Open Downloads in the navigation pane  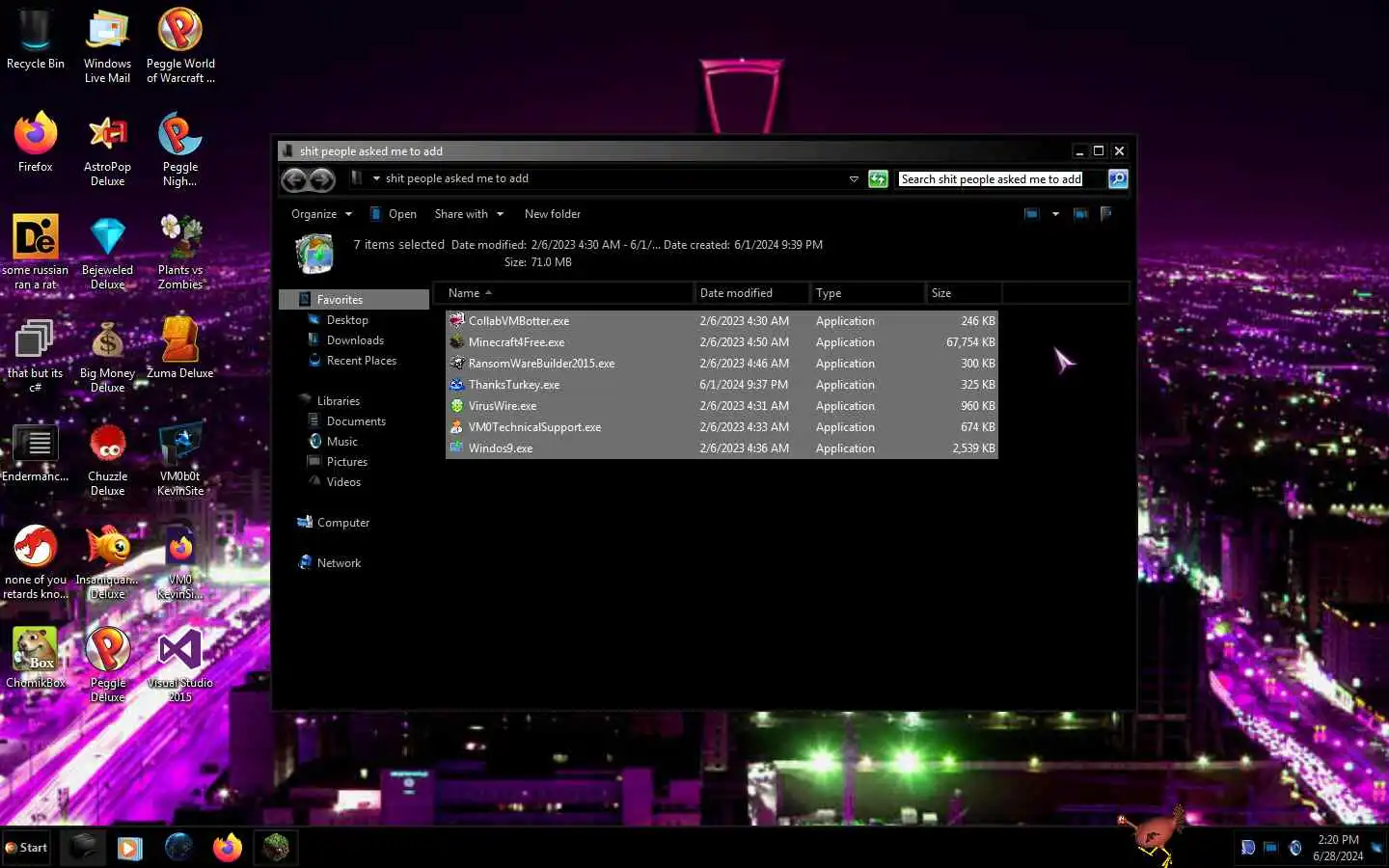click(355, 340)
